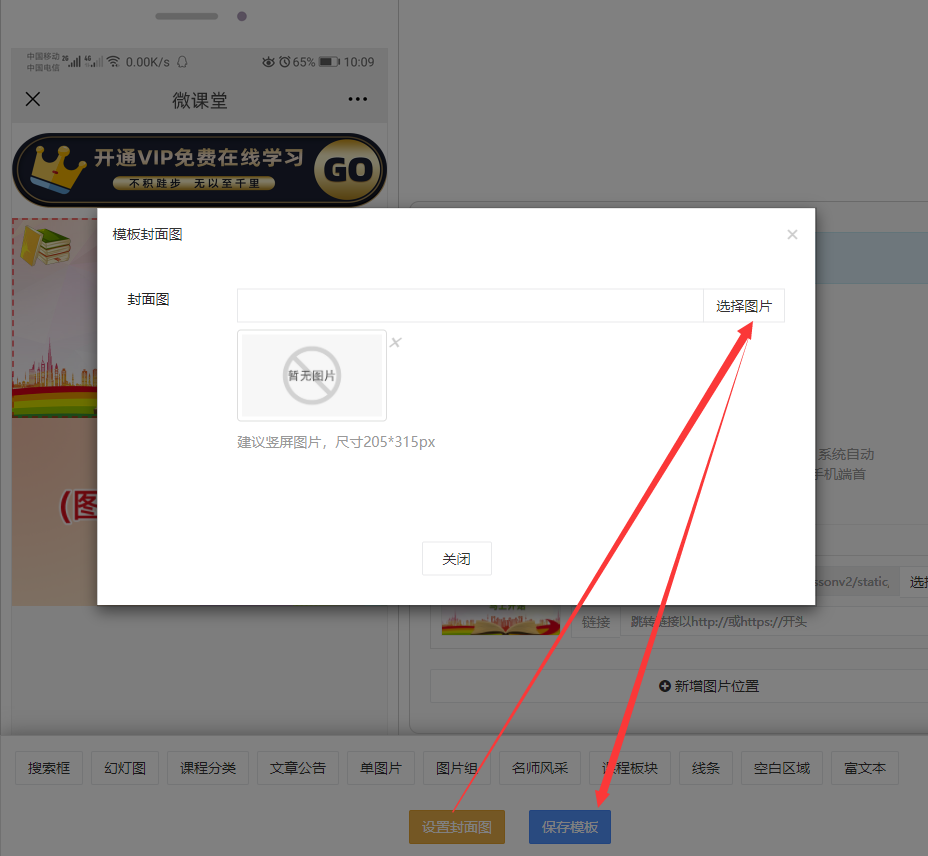
Task: Click the 跳转链接 URL input field
Action: tap(773, 622)
